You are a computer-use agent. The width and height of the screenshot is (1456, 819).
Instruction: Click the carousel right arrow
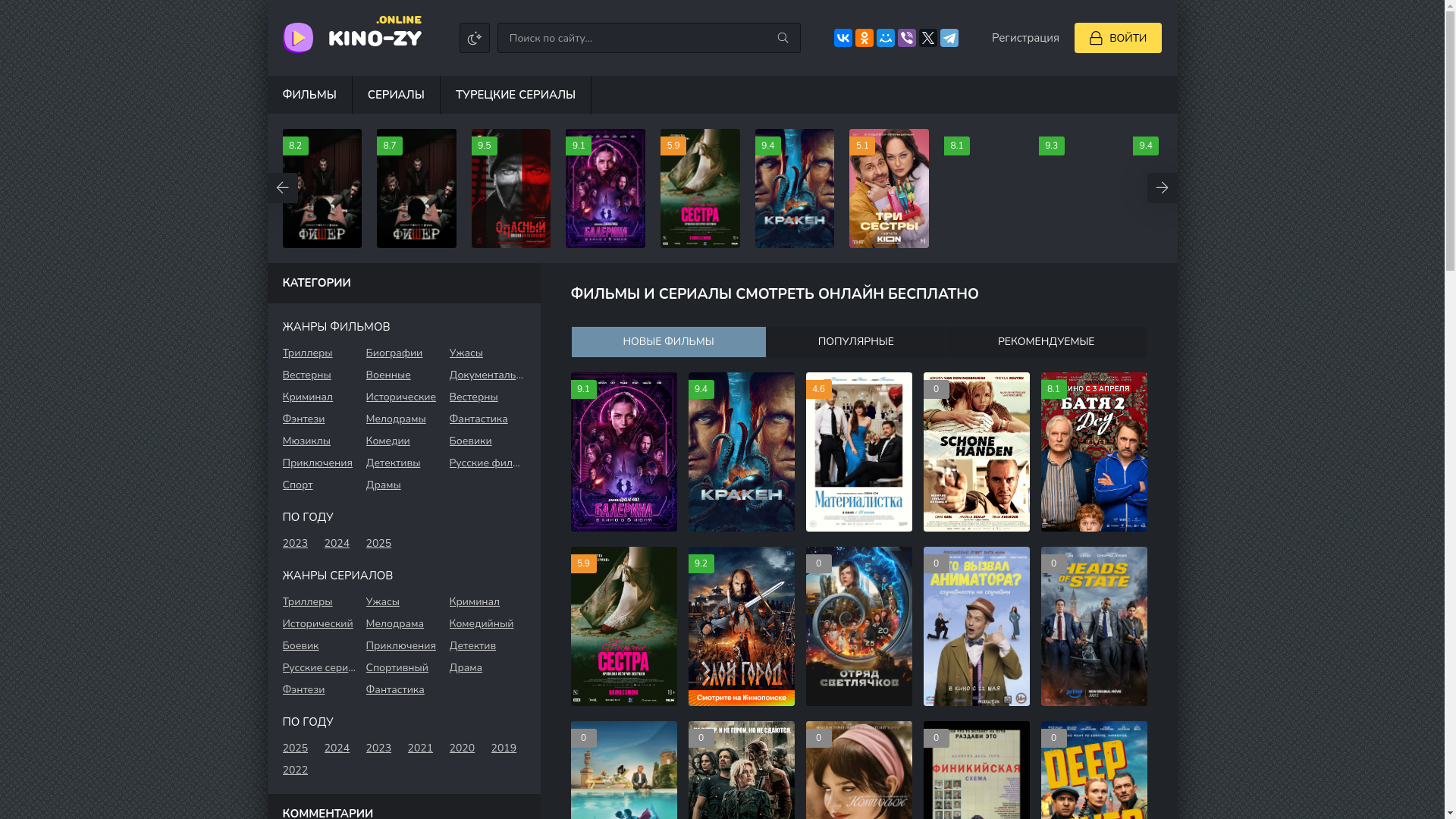pos(1162,187)
